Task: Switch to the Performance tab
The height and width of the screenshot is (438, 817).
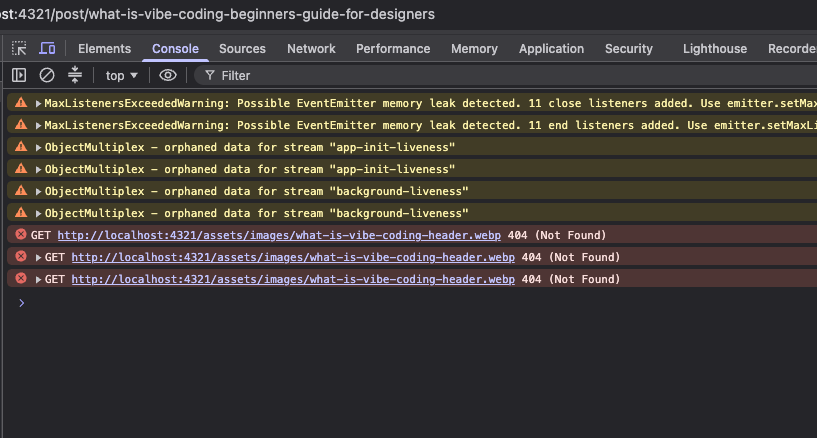Action: pos(393,48)
